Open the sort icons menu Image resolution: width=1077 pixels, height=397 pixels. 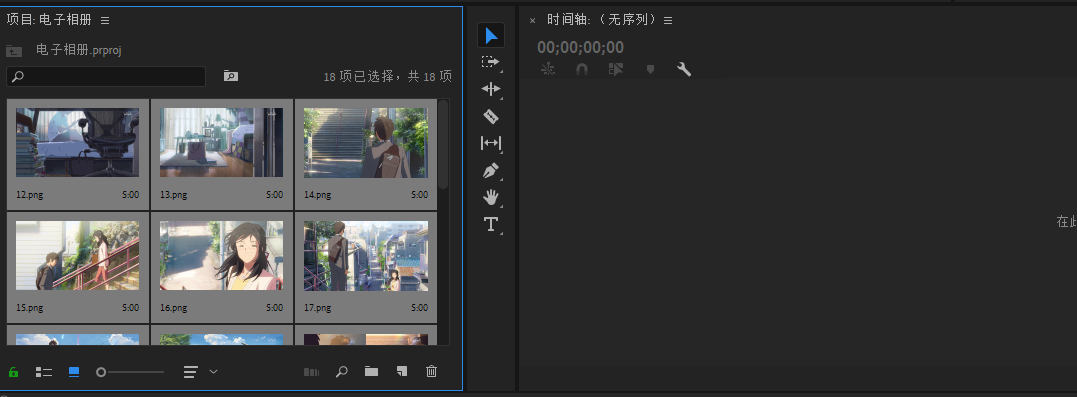pyautogui.click(x=191, y=372)
